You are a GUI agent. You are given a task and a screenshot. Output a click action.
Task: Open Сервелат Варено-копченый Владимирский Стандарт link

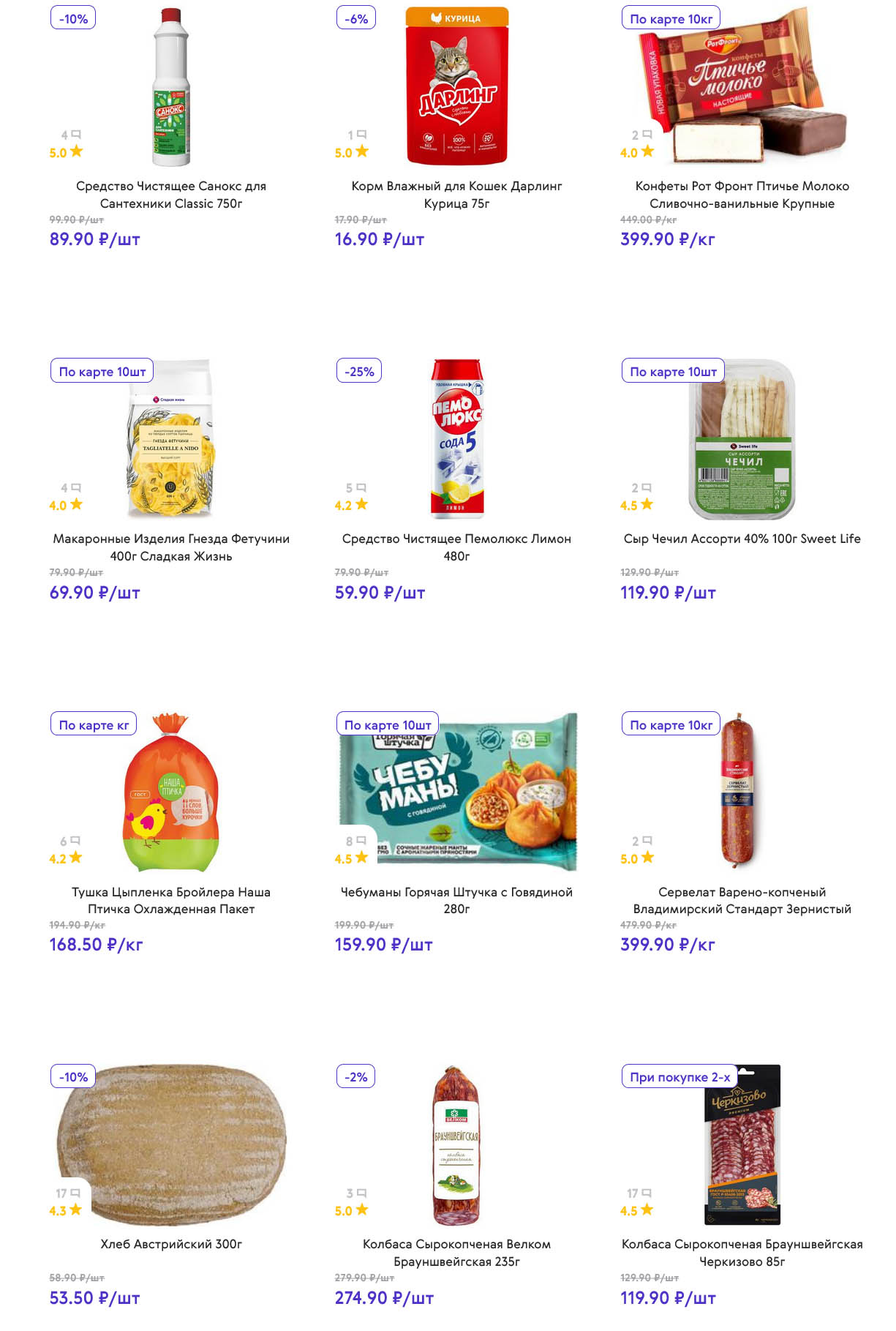(x=742, y=901)
